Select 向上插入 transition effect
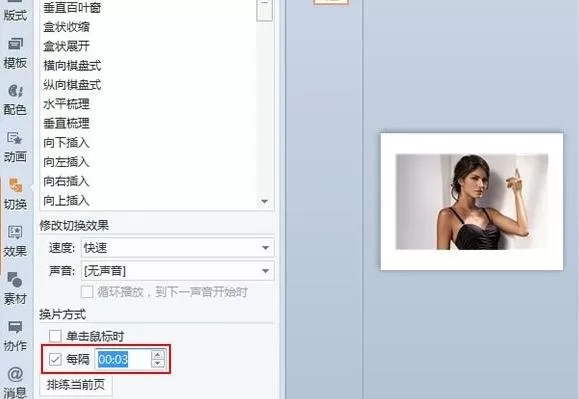579x399 pixels. (66, 201)
